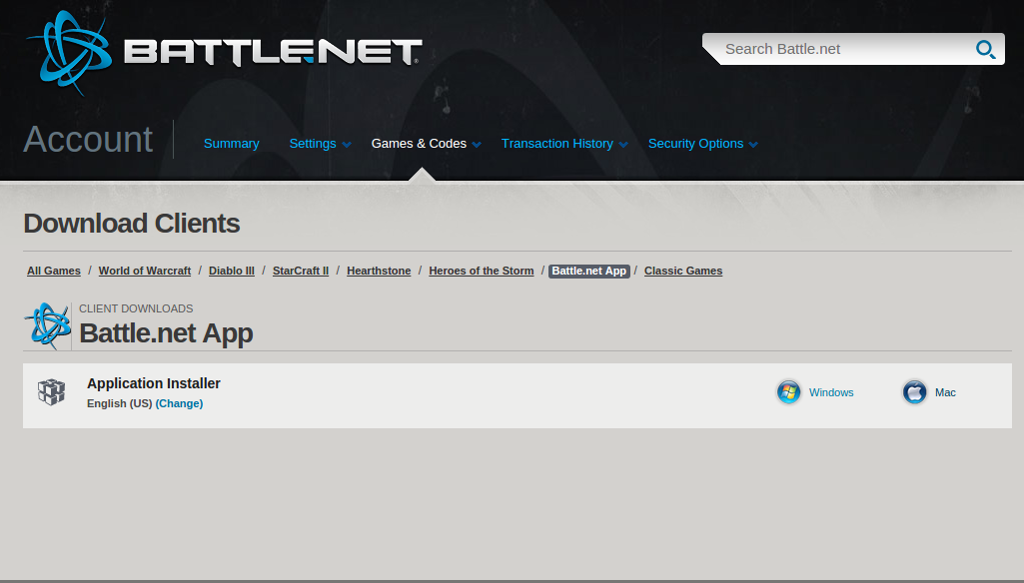Click the Battle.net logo in the header
The width and height of the screenshot is (1024, 583).
pos(224,52)
